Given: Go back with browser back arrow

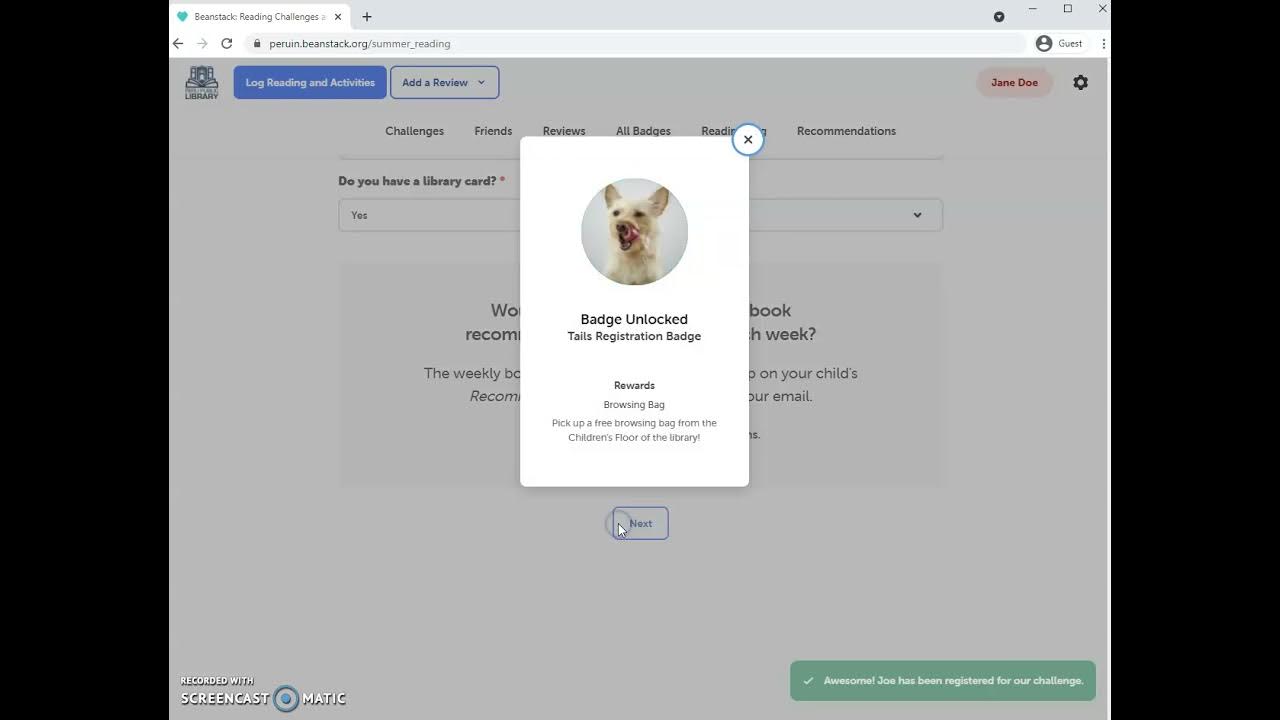Looking at the screenshot, I should coord(178,44).
